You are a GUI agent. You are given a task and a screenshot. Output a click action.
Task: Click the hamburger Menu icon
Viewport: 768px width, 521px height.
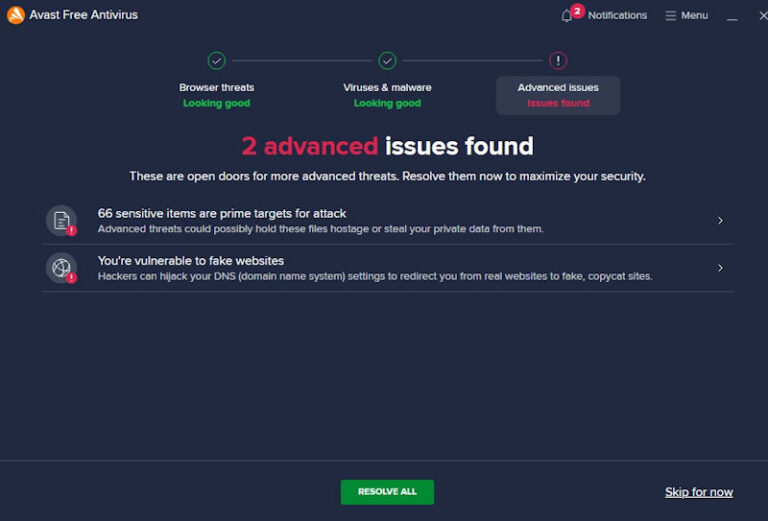670,16
